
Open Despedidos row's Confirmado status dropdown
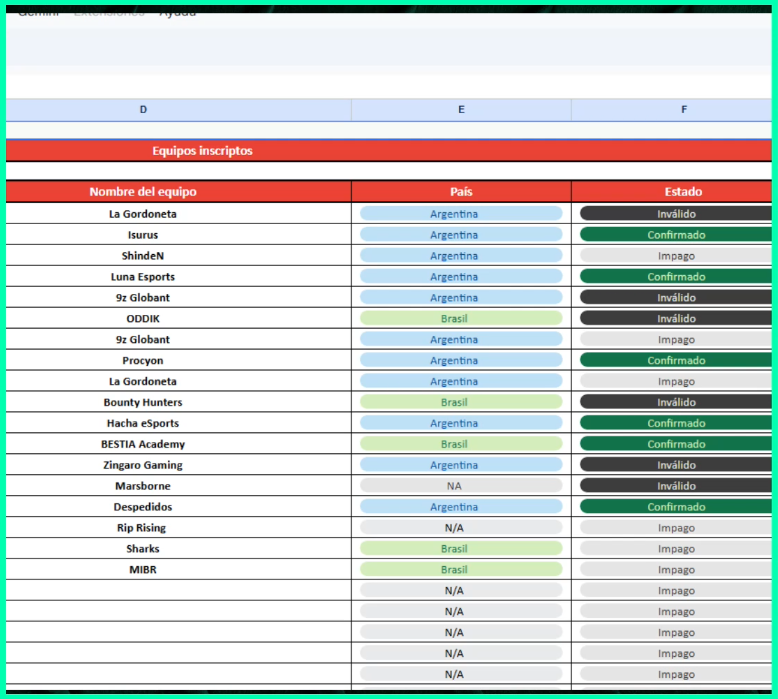[x=676, y=507]
